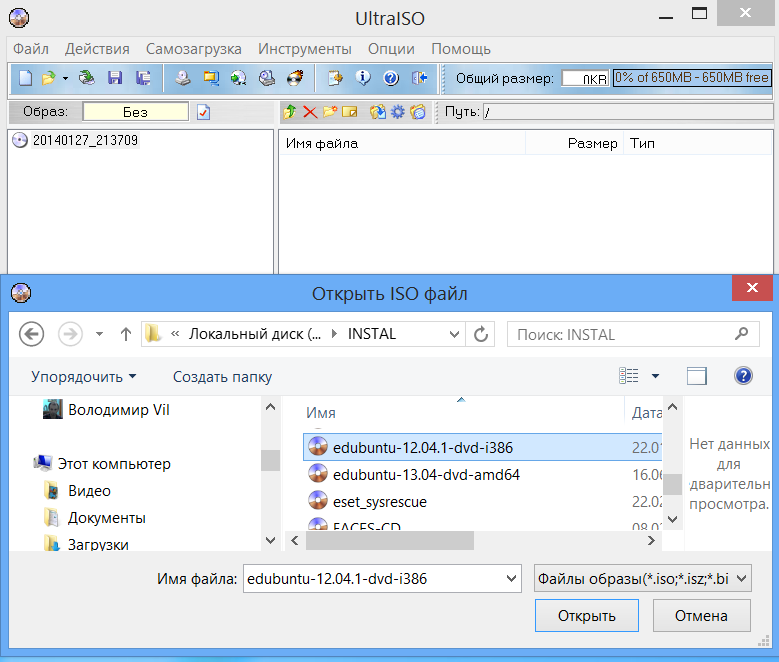779x662 pixels.
Task: Toggle the preview pane button
Action: tap(697, 376)
